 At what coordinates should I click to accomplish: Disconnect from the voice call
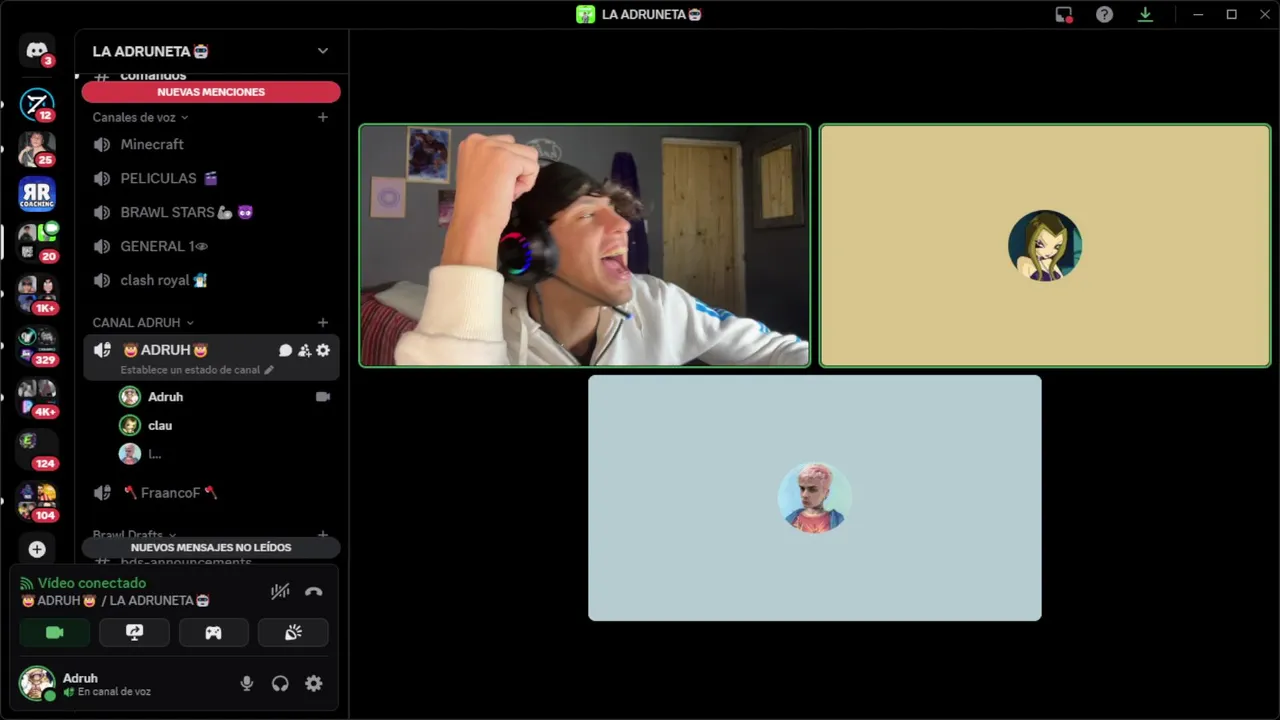(x=313, y=591)
